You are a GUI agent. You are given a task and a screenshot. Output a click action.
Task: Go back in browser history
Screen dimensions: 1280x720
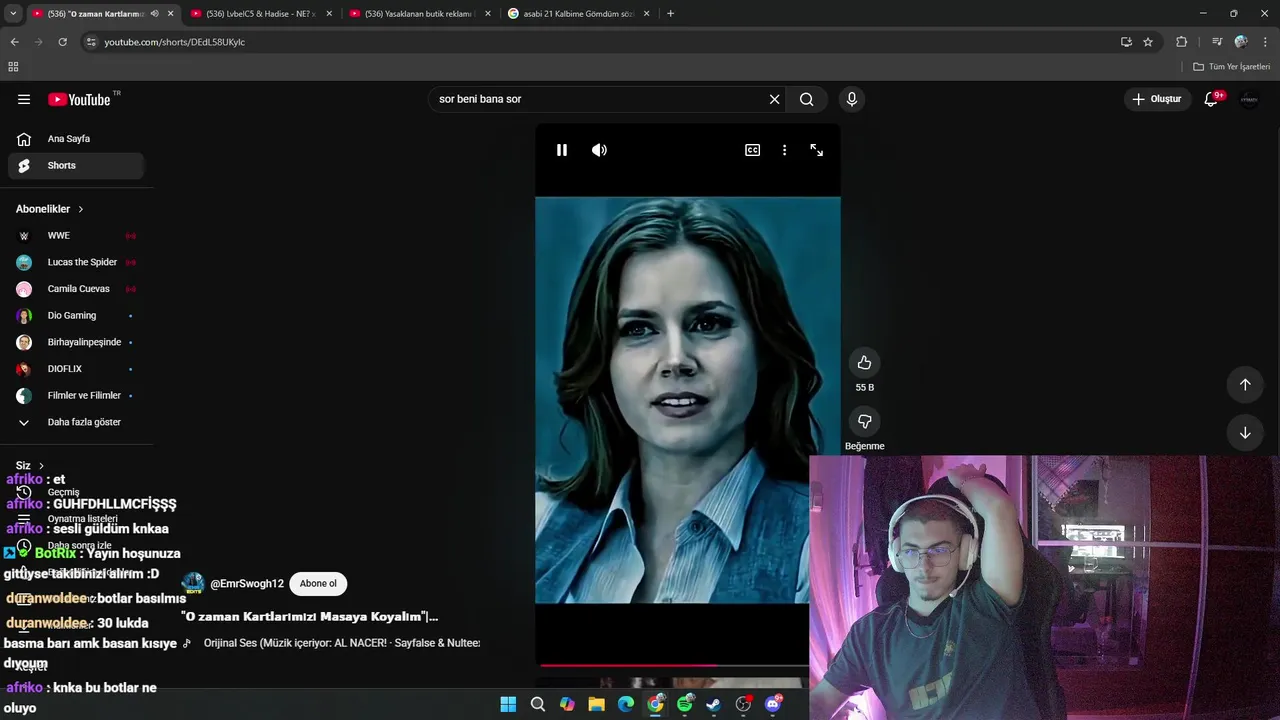[x=14, y=42]
